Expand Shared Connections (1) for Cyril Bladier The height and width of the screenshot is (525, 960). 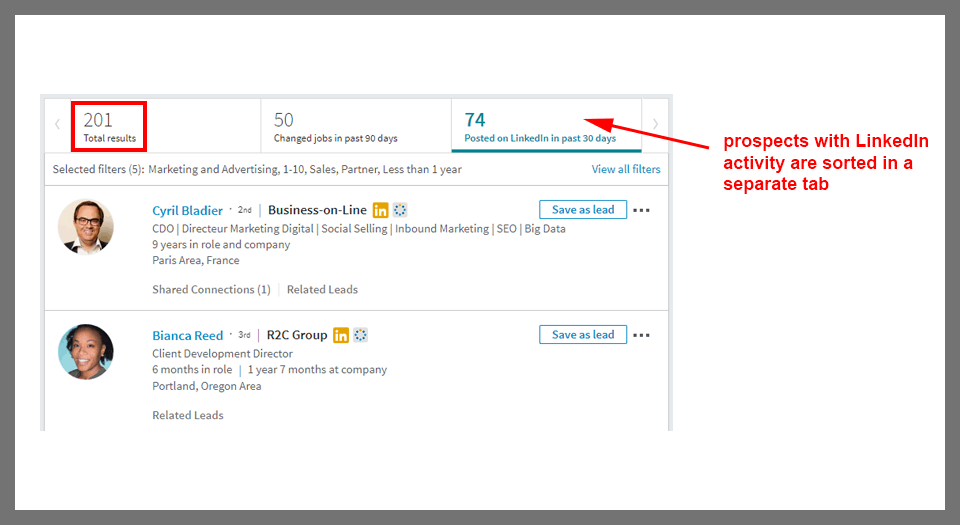point(211,290)
